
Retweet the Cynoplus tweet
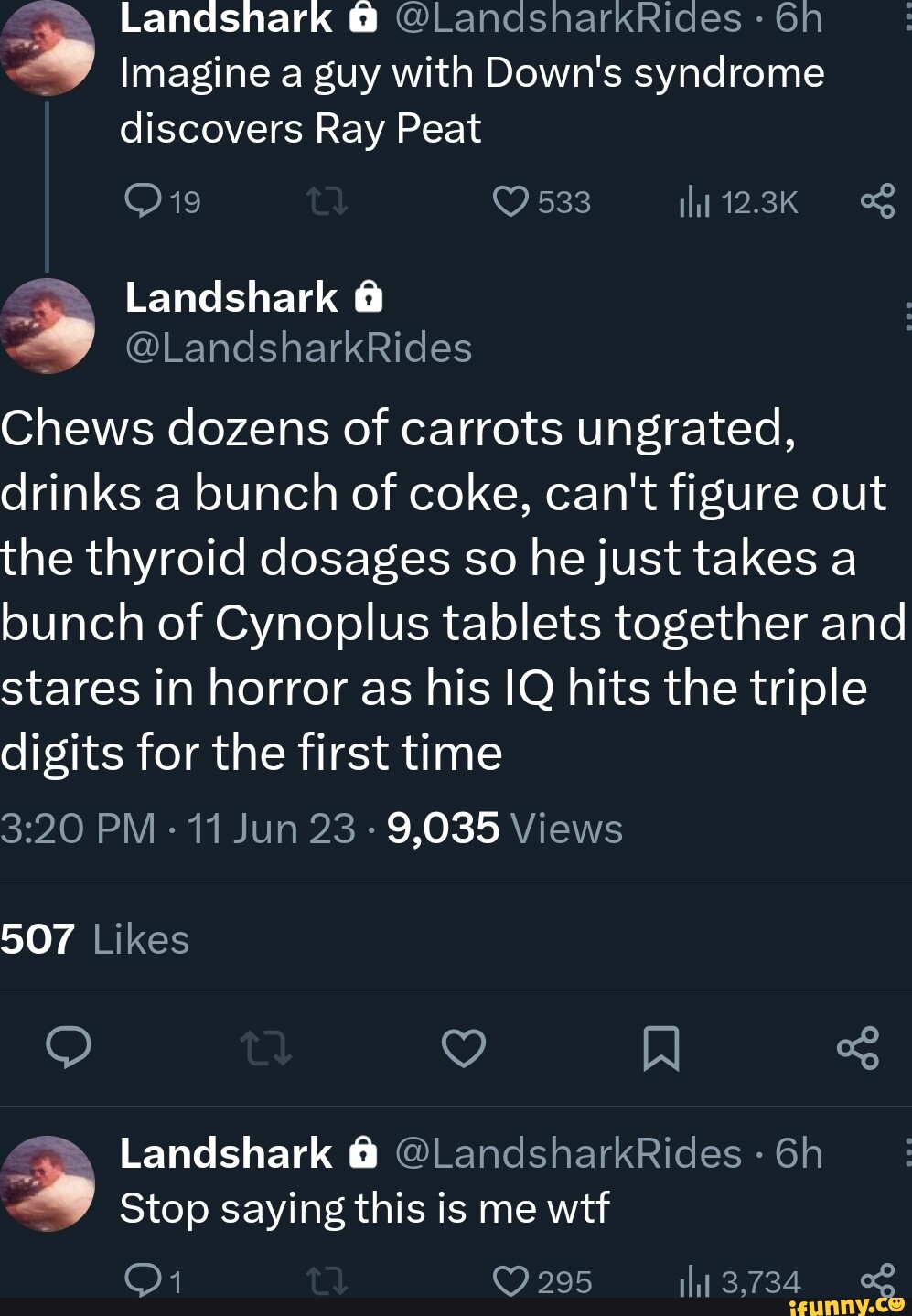click(267, 1050)
